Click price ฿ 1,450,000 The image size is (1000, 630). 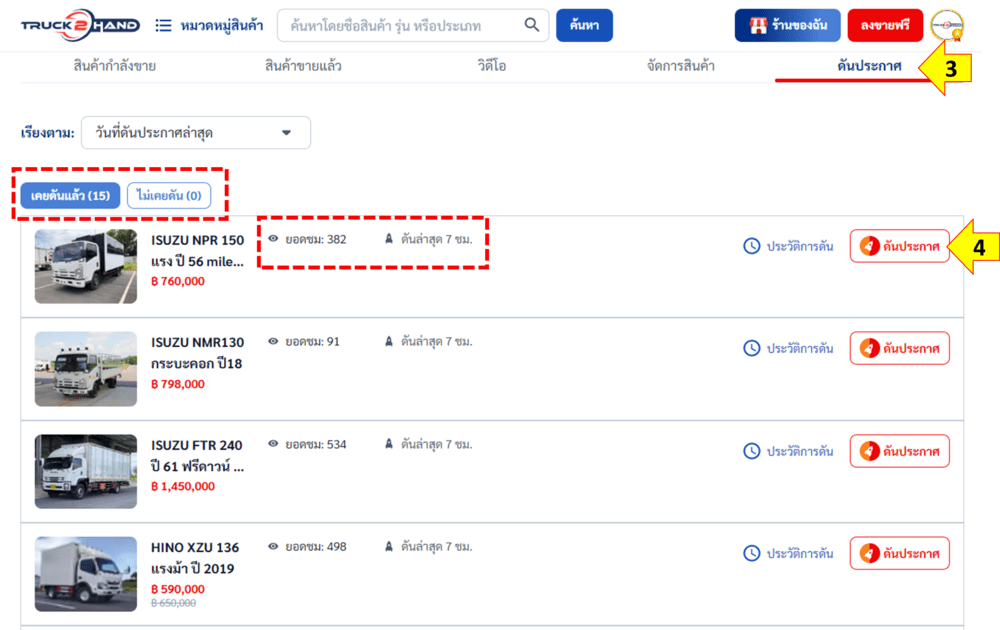[183, 486]
